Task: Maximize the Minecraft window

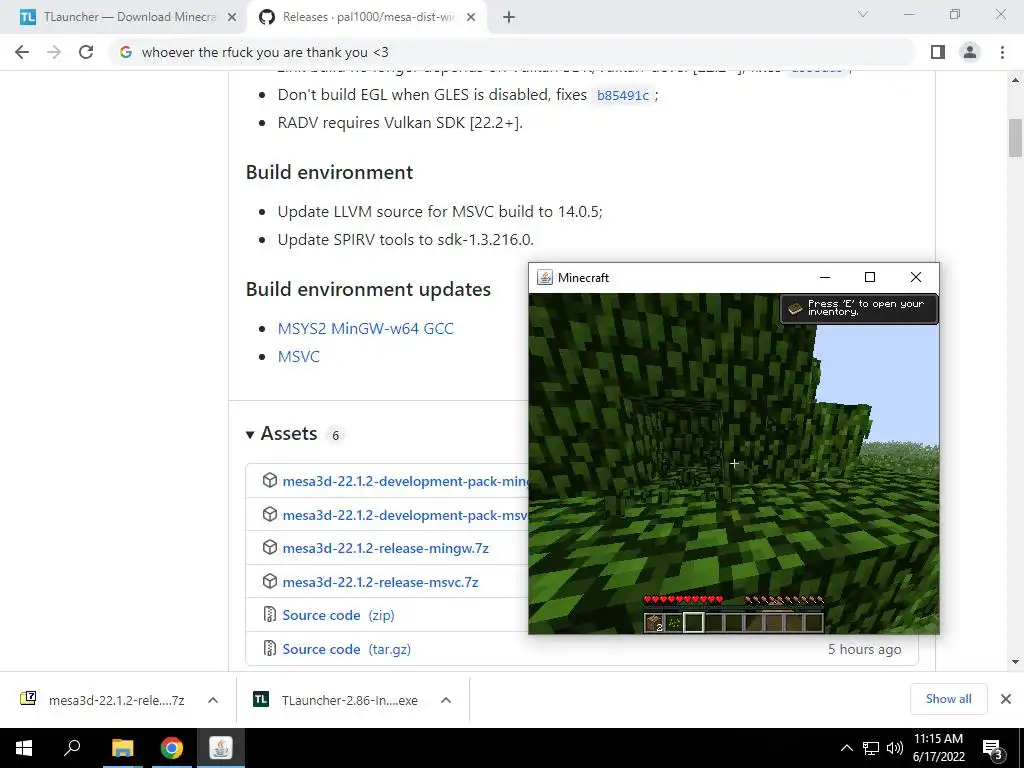Action: 870,278
